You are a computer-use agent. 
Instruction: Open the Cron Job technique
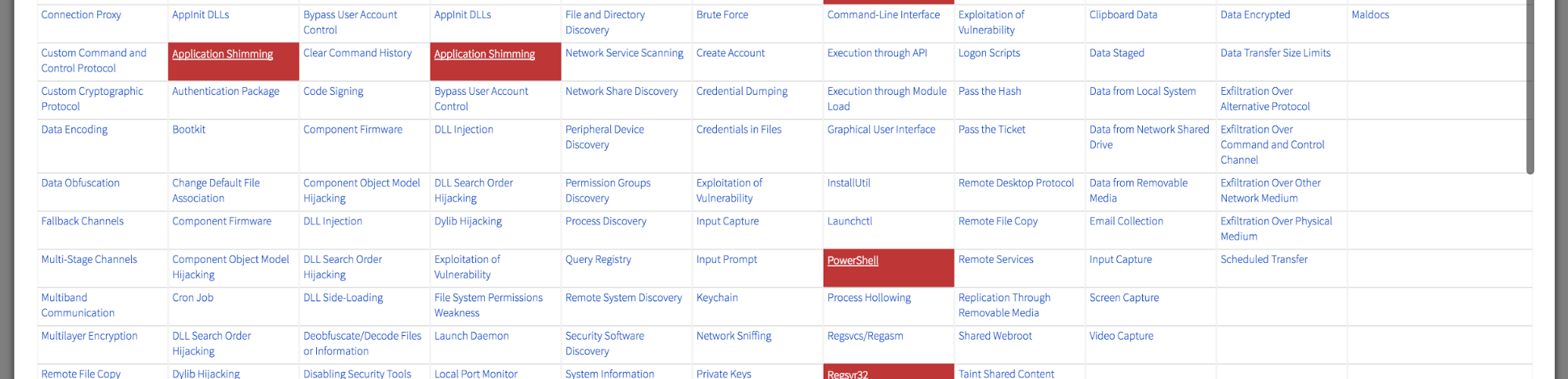(x=192, y=298)
